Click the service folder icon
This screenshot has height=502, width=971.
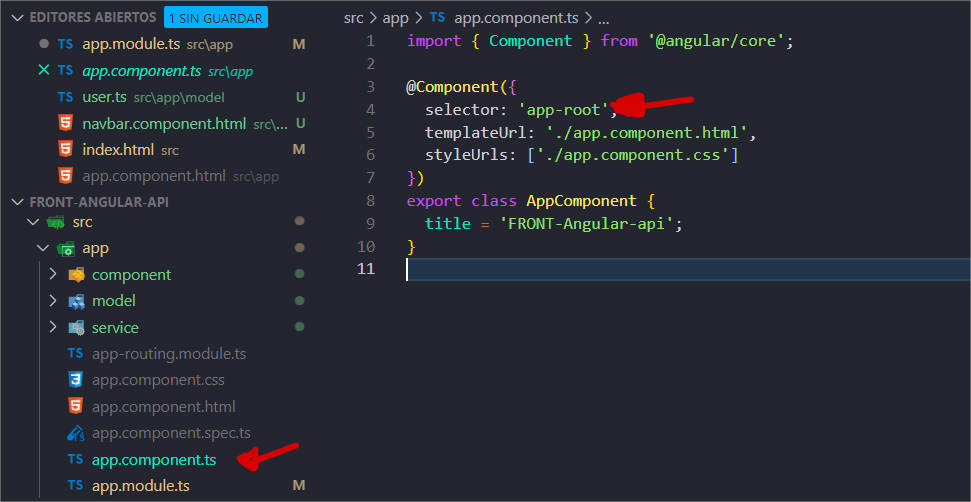coord(76,328)
